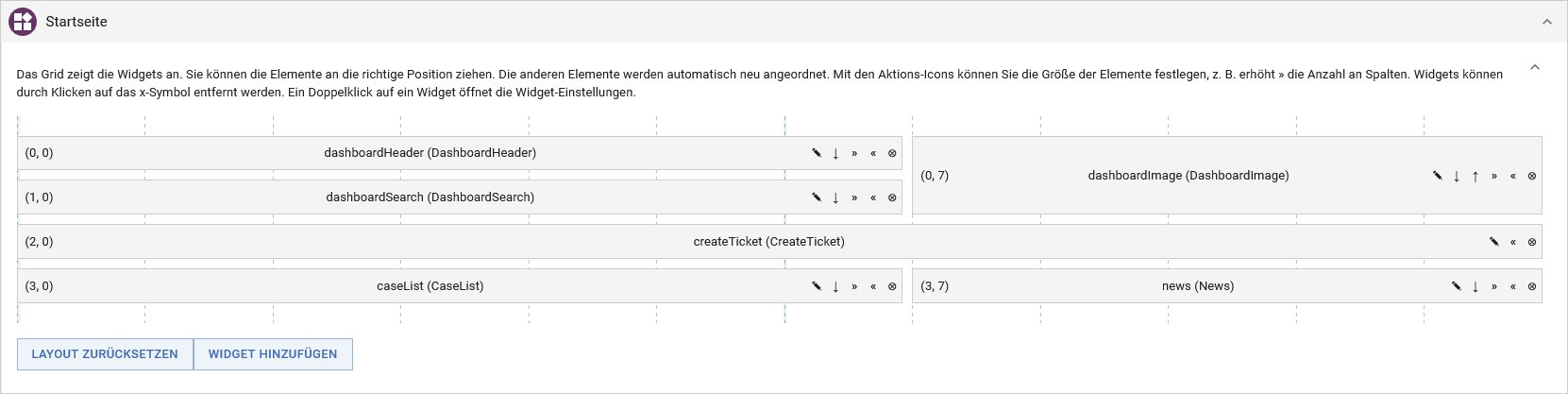Image resolution: width=1568 pixels, height=394 pixels.
Task: Select the createTicket widget row
Action: tap(780, 242)
